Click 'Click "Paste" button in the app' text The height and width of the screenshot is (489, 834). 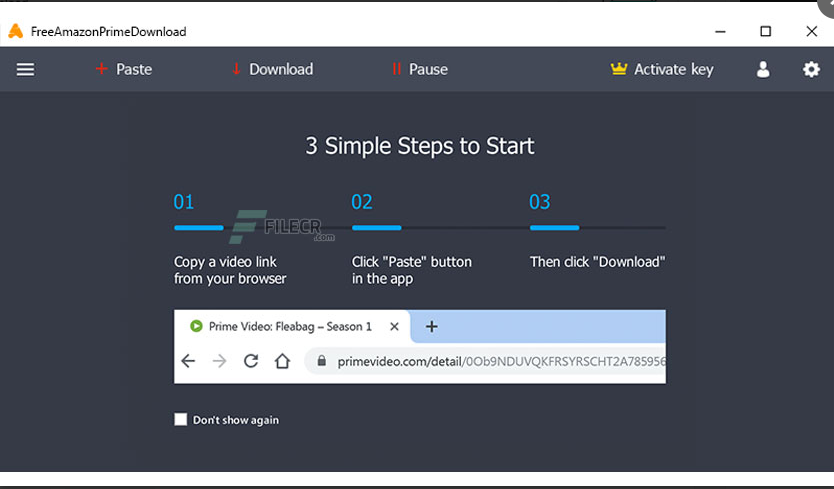click(x=412, y=270)
